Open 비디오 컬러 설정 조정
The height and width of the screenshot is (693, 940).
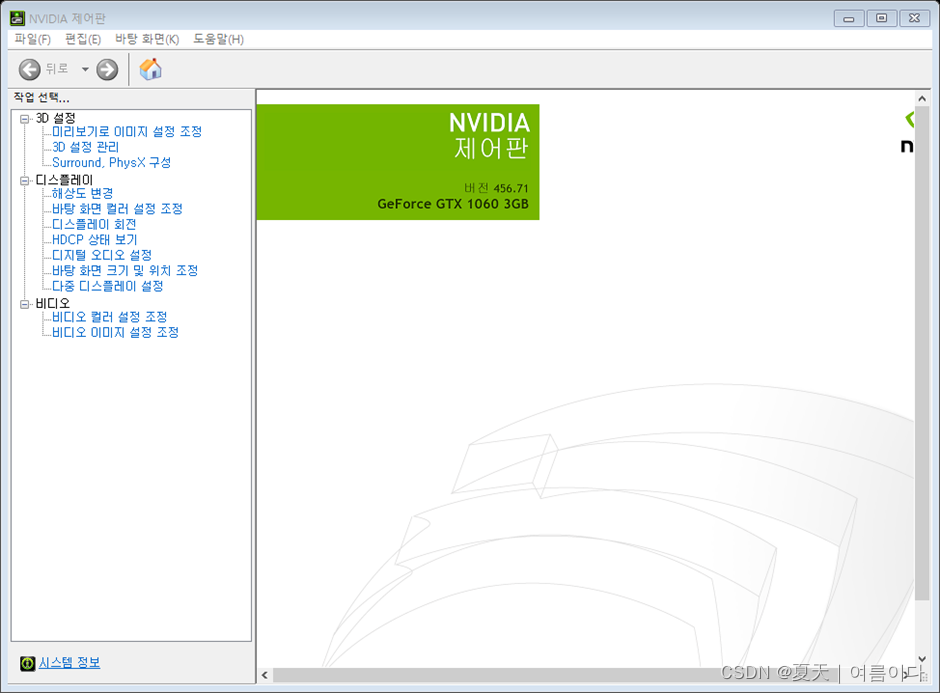[x=110, y=317]
